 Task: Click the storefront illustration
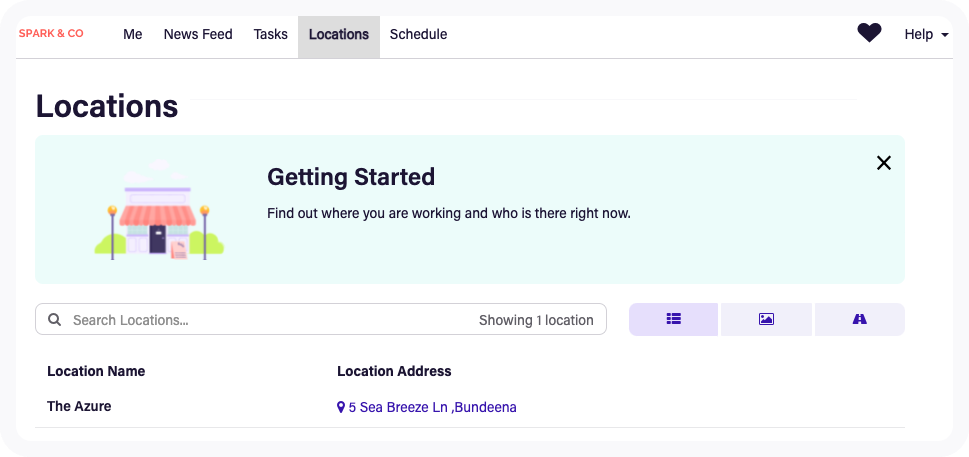click(159, 211)
